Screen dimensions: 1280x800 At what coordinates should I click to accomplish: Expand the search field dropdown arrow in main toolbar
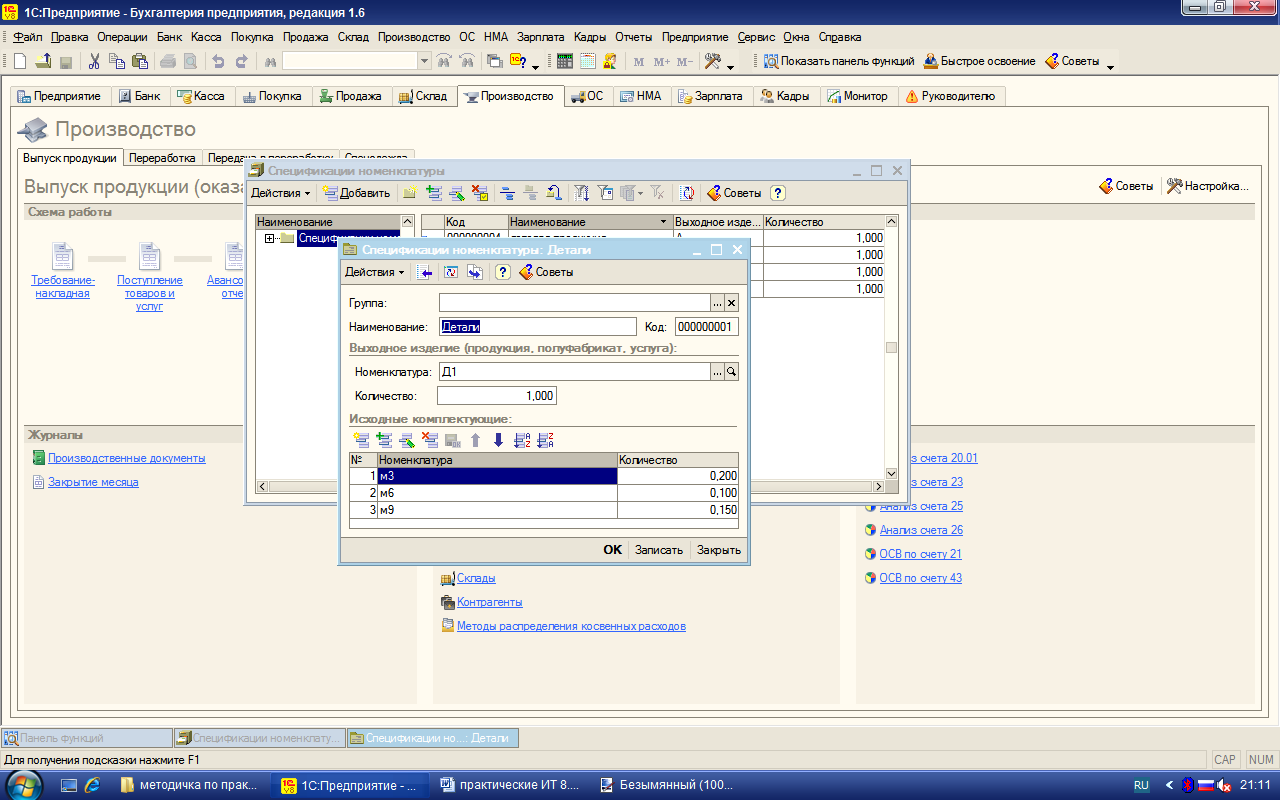(x=424, y=61)
